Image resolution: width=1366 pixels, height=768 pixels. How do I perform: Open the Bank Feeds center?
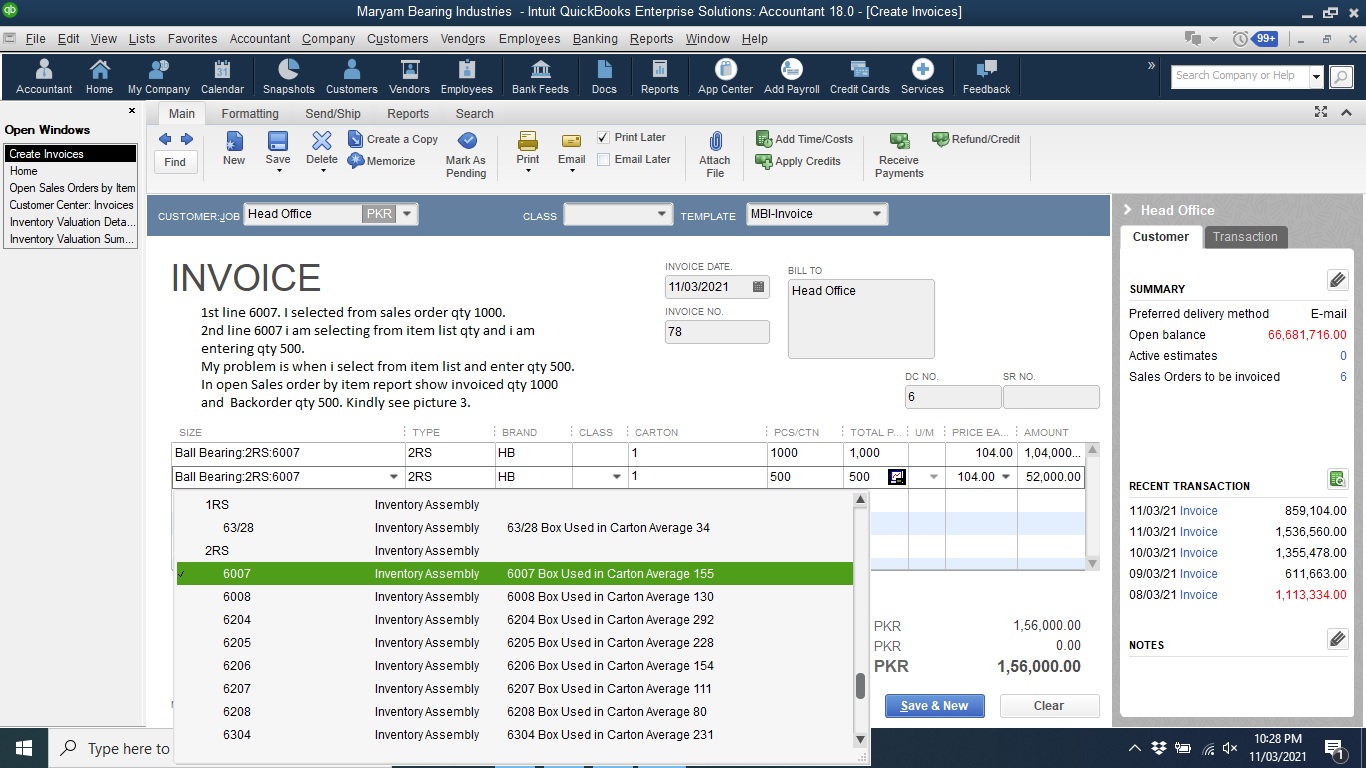point(540,75)
